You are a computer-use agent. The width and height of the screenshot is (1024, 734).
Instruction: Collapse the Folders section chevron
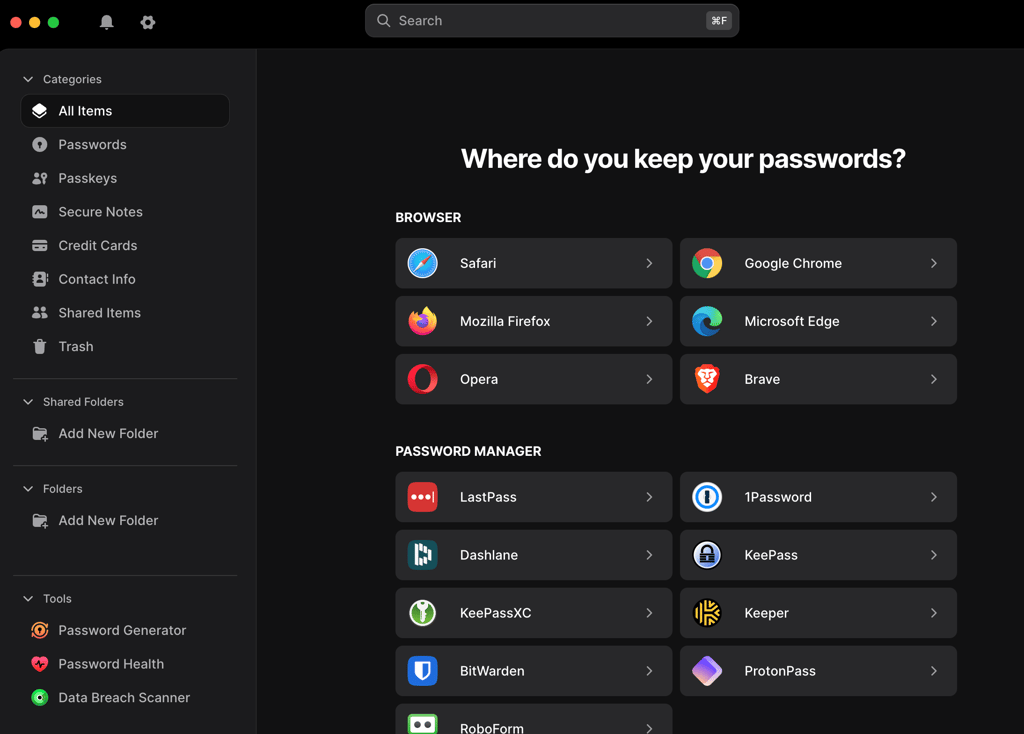tap(28, 488)
